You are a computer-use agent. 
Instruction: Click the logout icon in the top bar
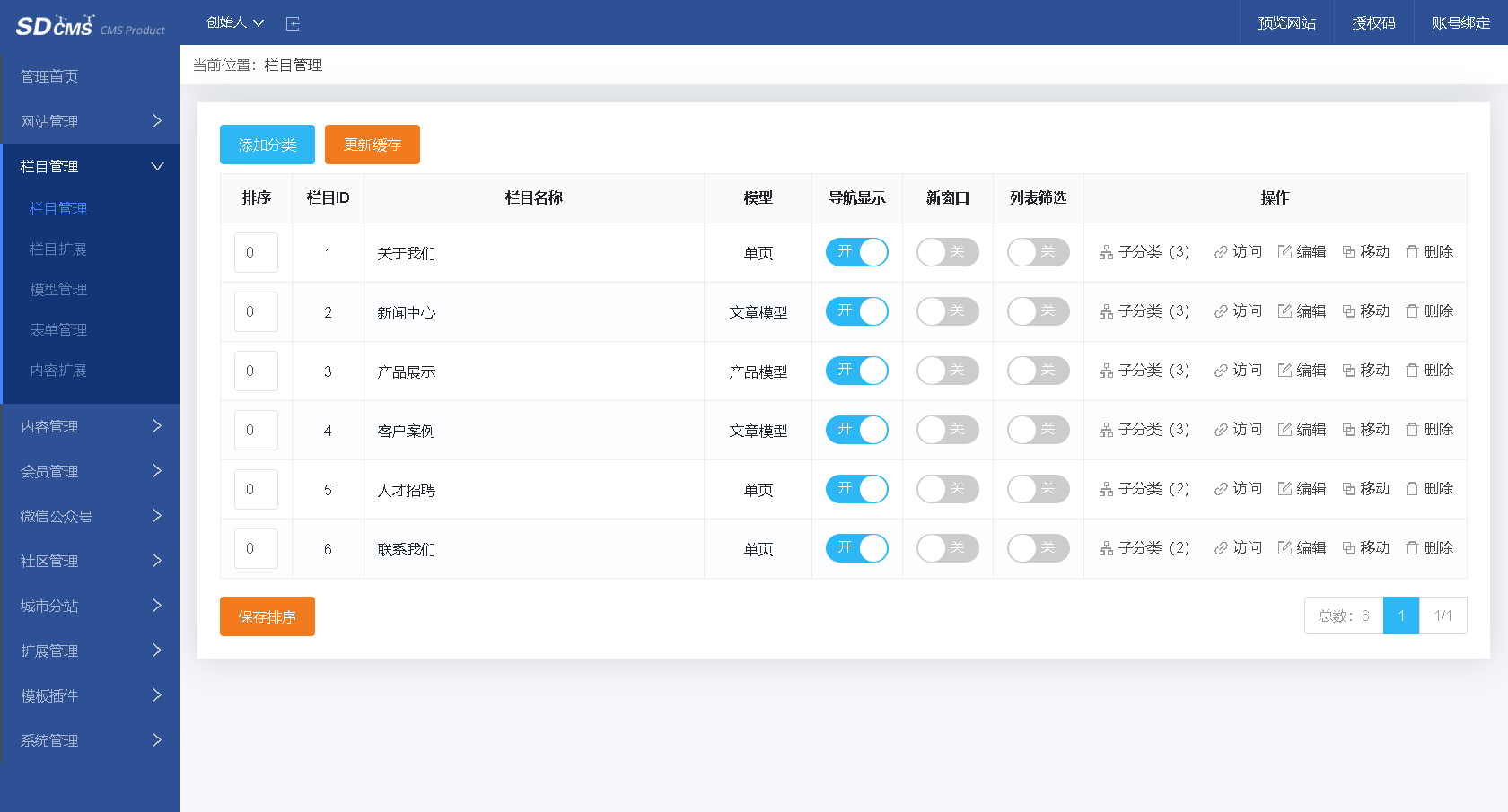point(293,23)
